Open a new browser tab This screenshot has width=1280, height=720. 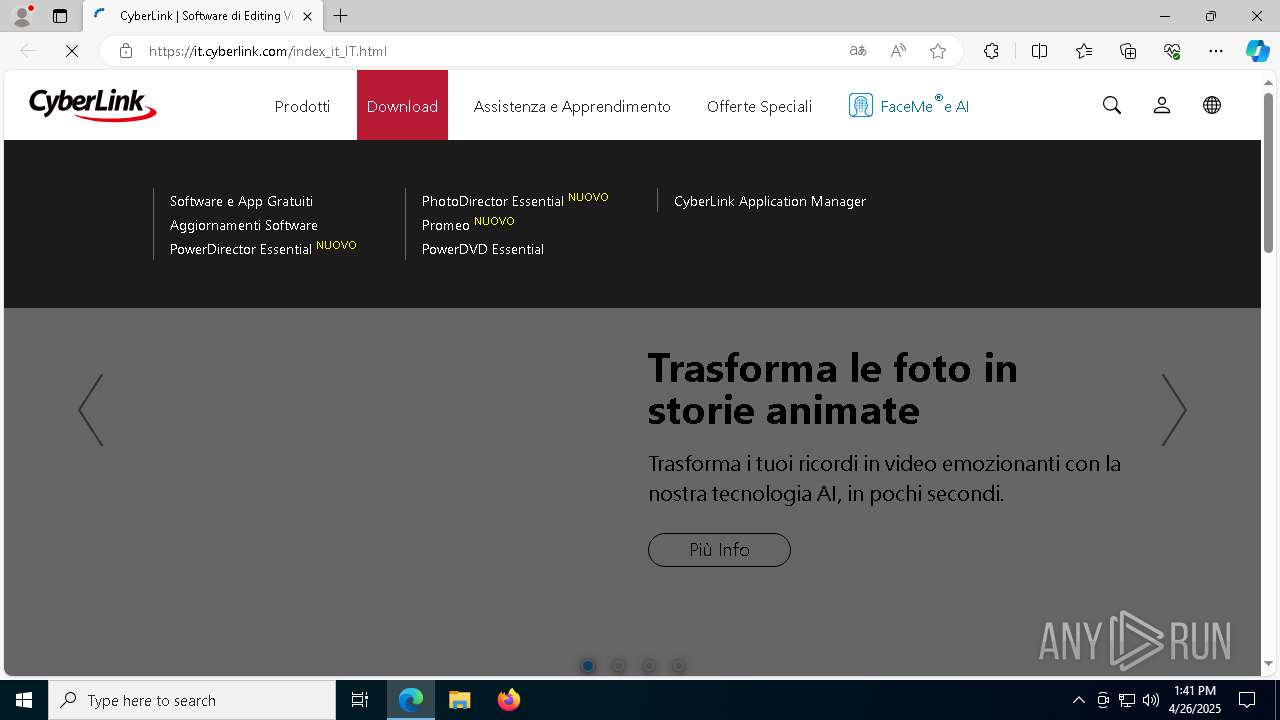341,16
